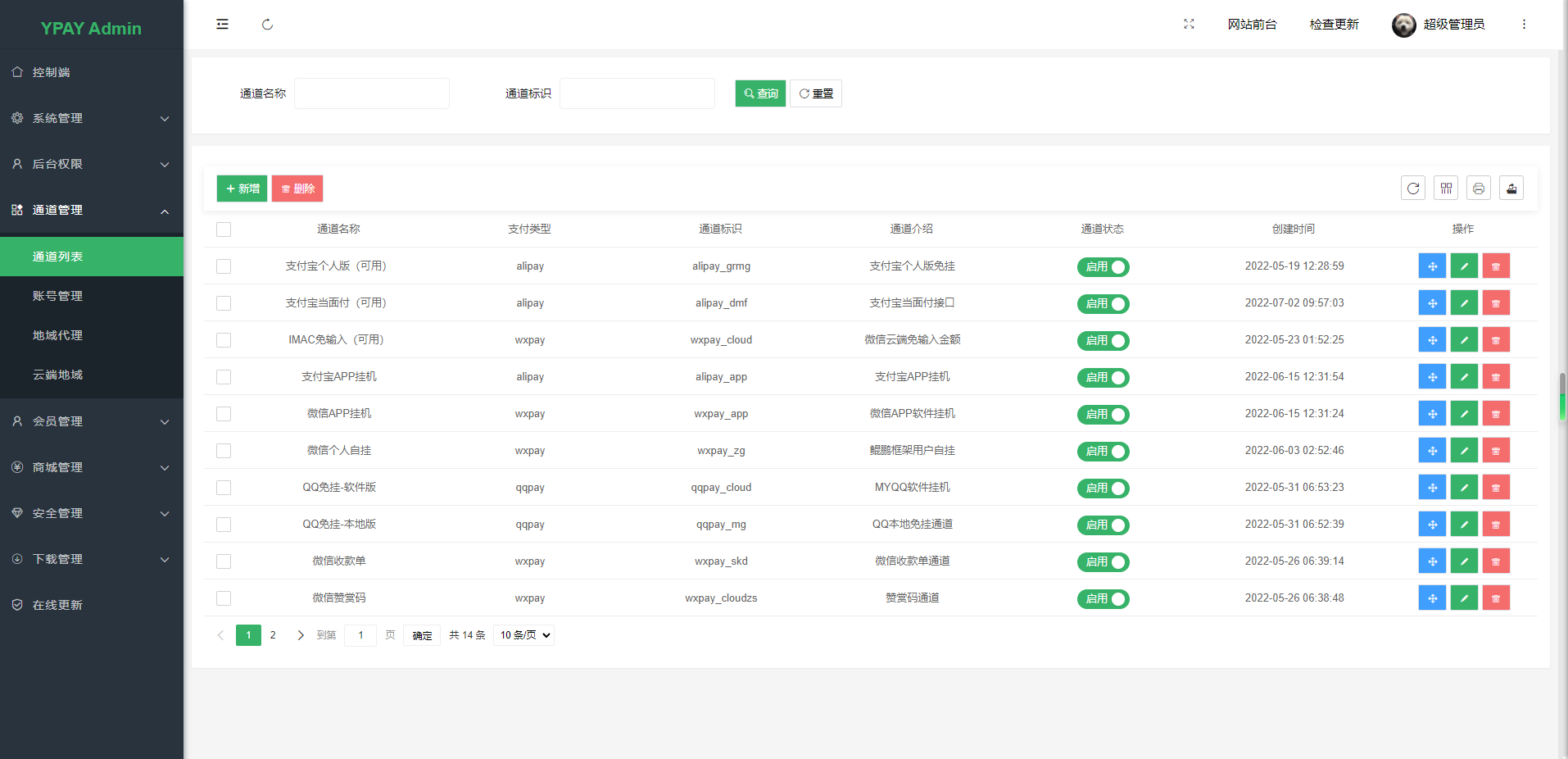The image size is (1568, 759).
Task: Delete the 微信赞赏码 channel via red trash icon
Action: tap(1495, 598)
